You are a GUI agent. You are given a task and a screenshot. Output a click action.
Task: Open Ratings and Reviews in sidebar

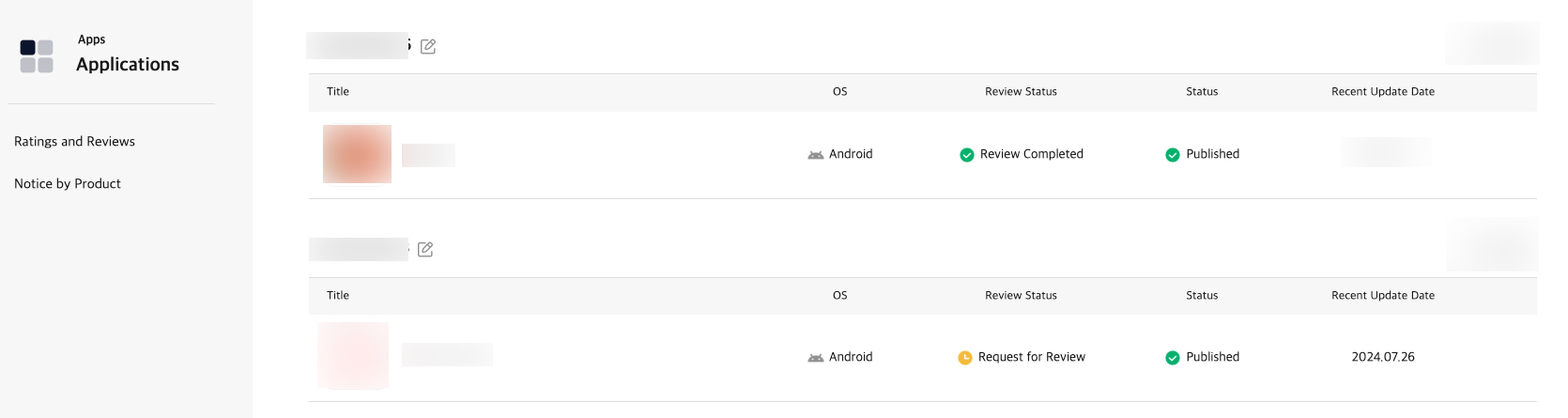click(74, 142)
